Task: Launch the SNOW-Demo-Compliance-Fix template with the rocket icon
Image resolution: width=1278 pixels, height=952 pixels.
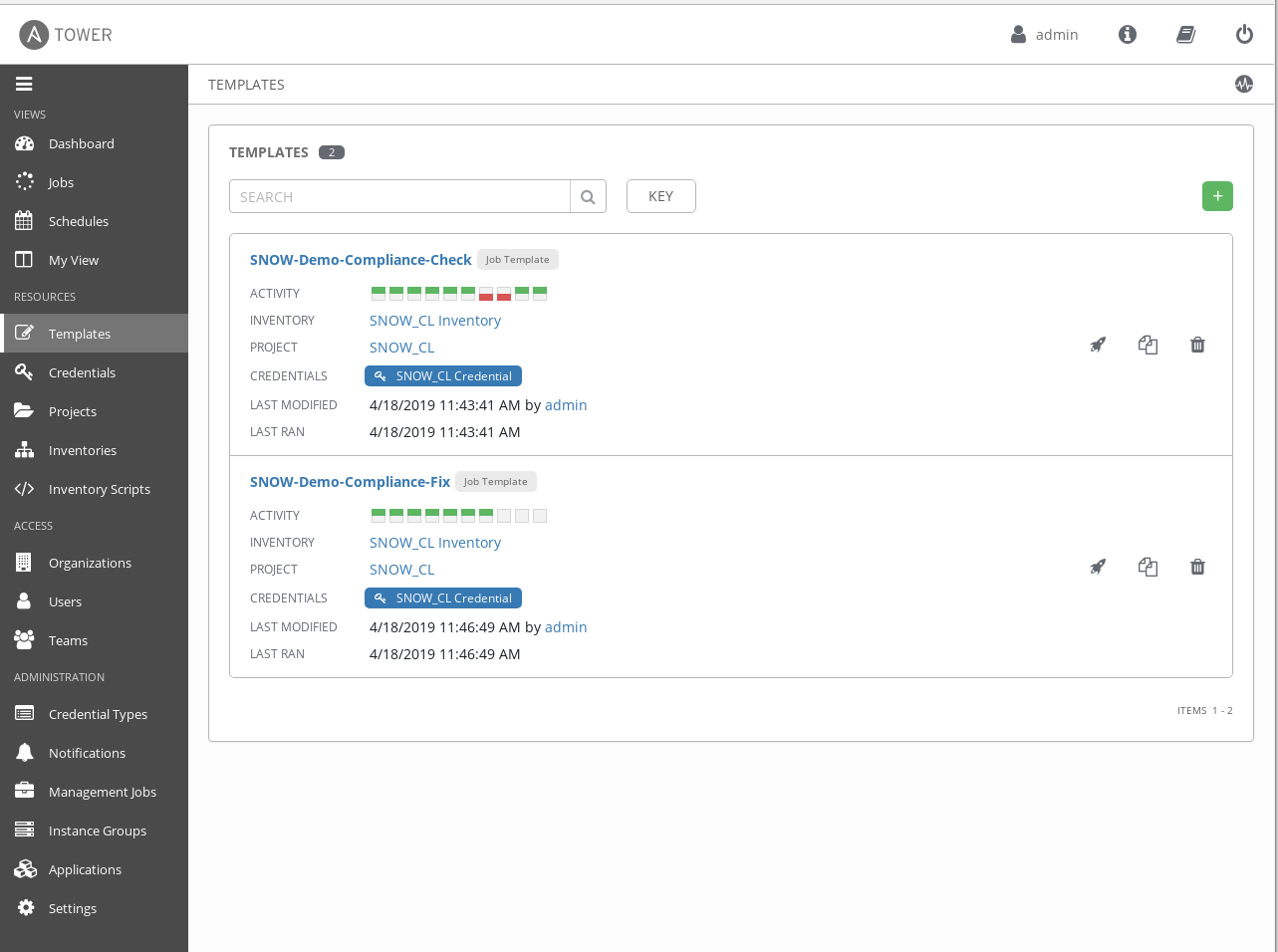Action: 1098,567
